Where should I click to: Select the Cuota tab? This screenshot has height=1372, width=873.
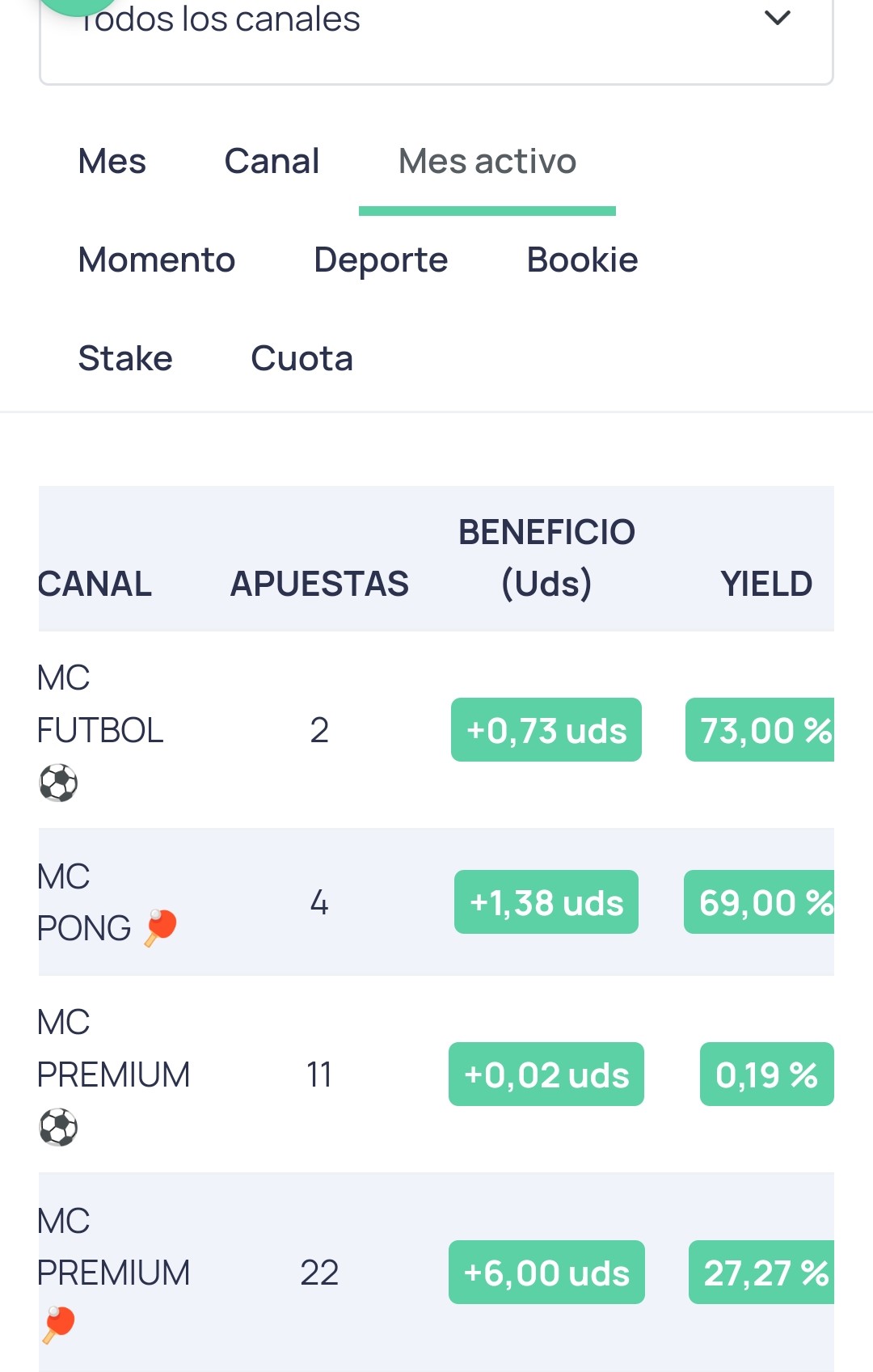tap(302, 358)
